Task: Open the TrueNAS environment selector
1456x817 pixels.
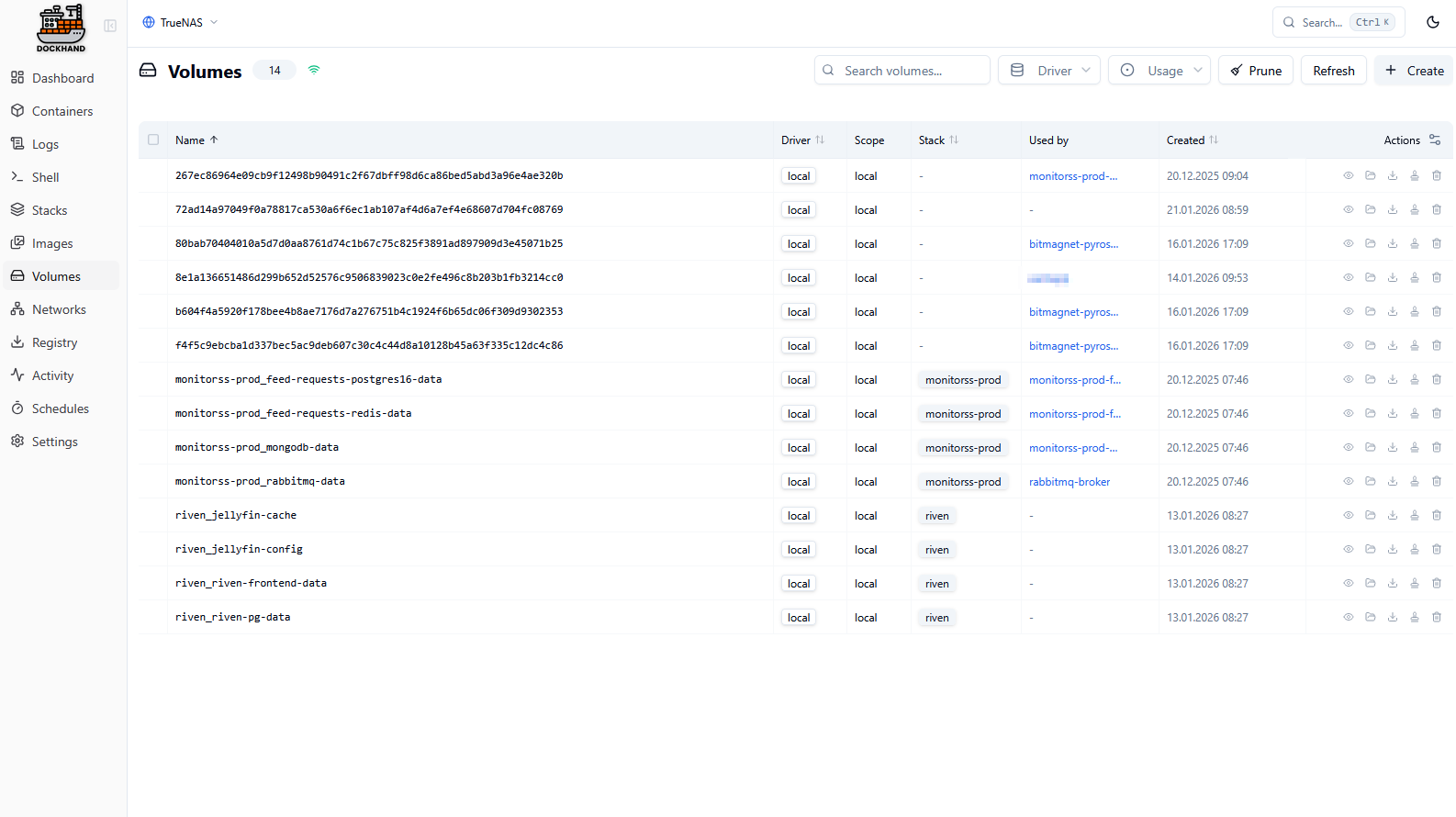Action: click(x=181, y=22)
